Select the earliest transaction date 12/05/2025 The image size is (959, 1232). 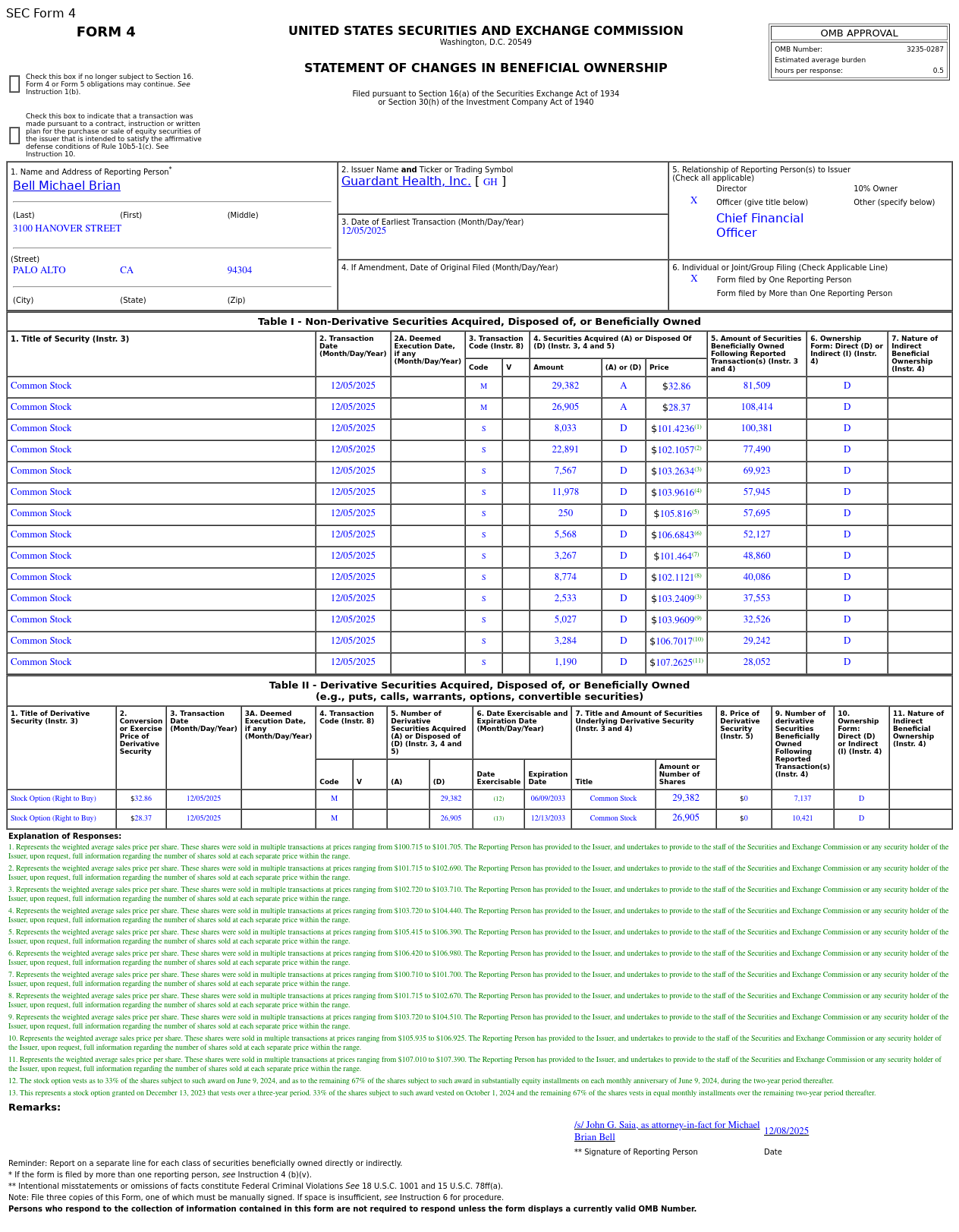(x=363, y=231)
